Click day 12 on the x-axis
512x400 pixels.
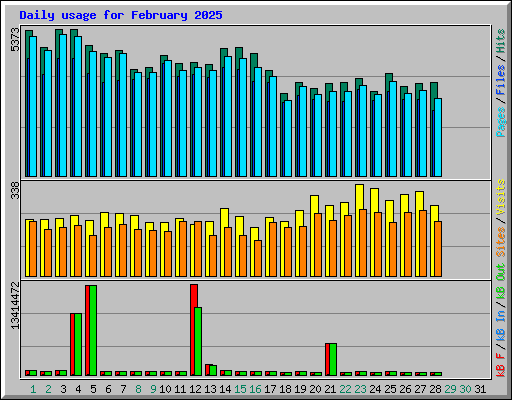click(195, 389)
